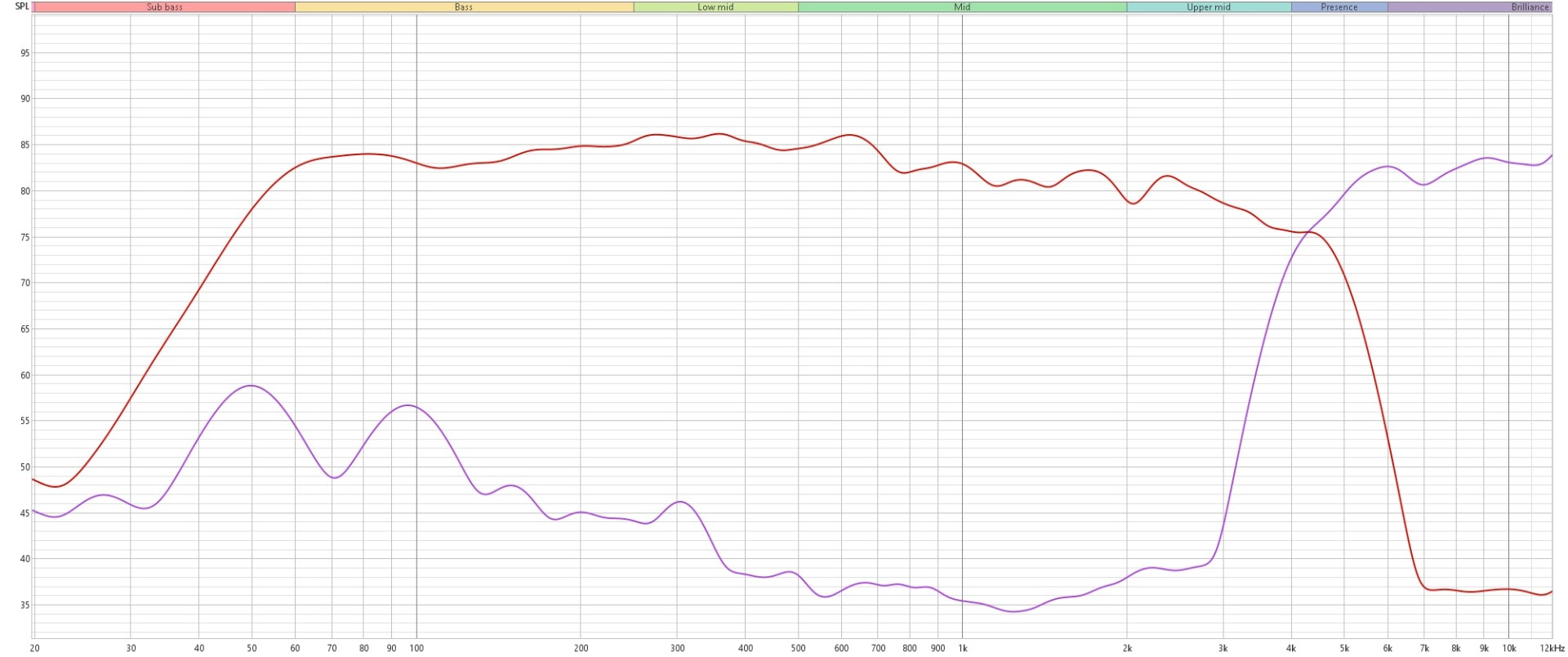The height and width of the screenshot is (657, 1568).
Task: Click the 35 dB level axis label
Action: (24, 606)
